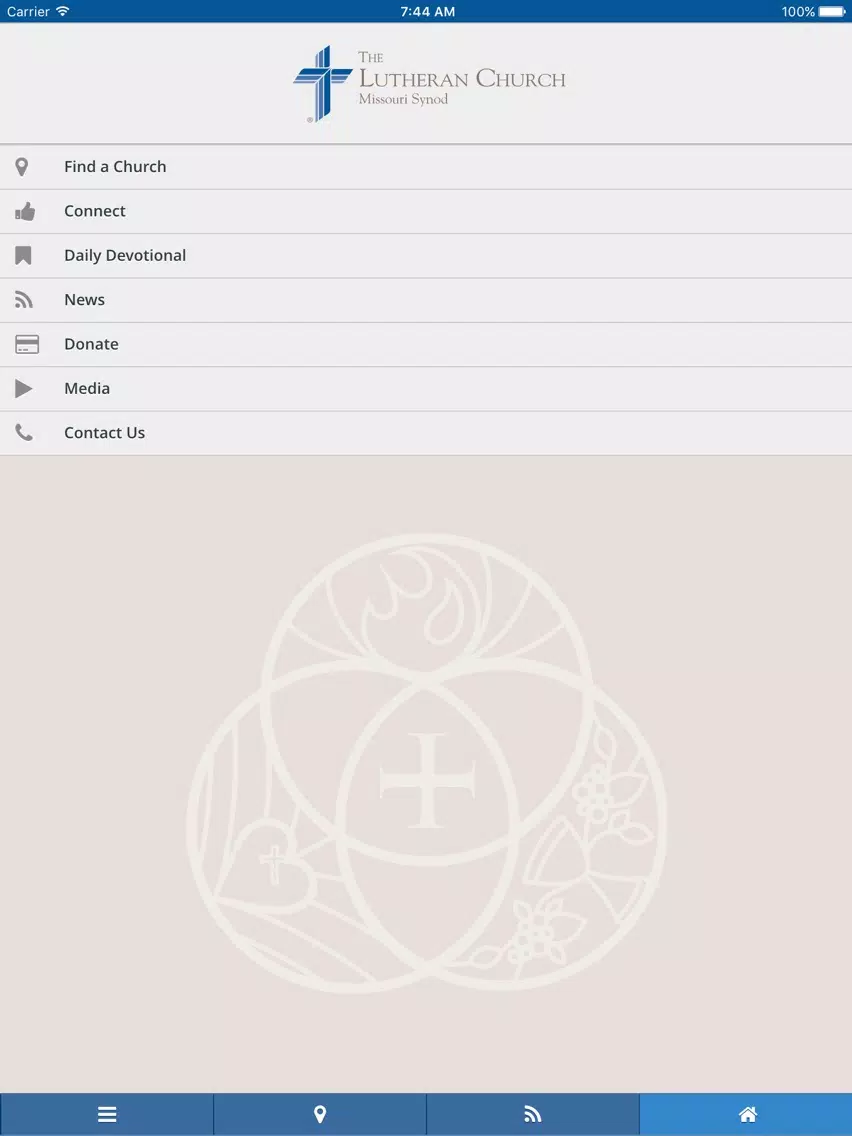Open the hamburger menu tab in bottom bar
Screen dimensions: 852x1136
[x=106, y=1114]
